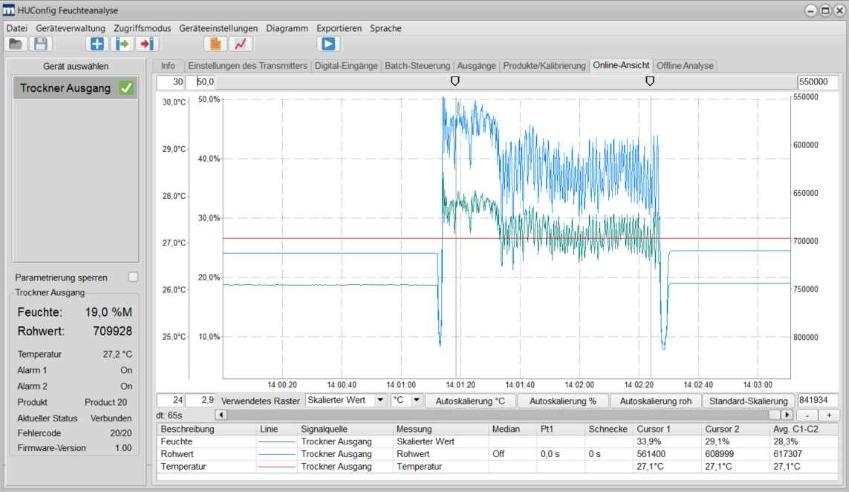Click the first cursor marker above the chart
This screenshot has height=492, width=849.
point(456,80)
